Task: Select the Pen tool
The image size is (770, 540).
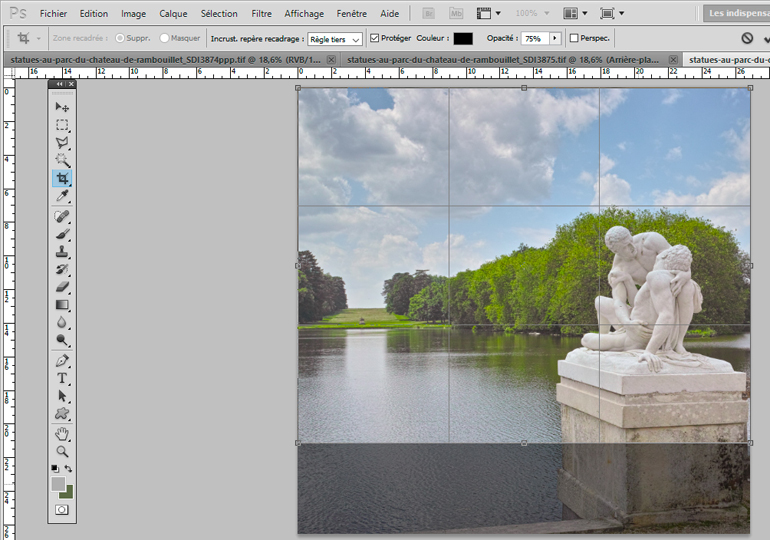Action: point(62,361)
